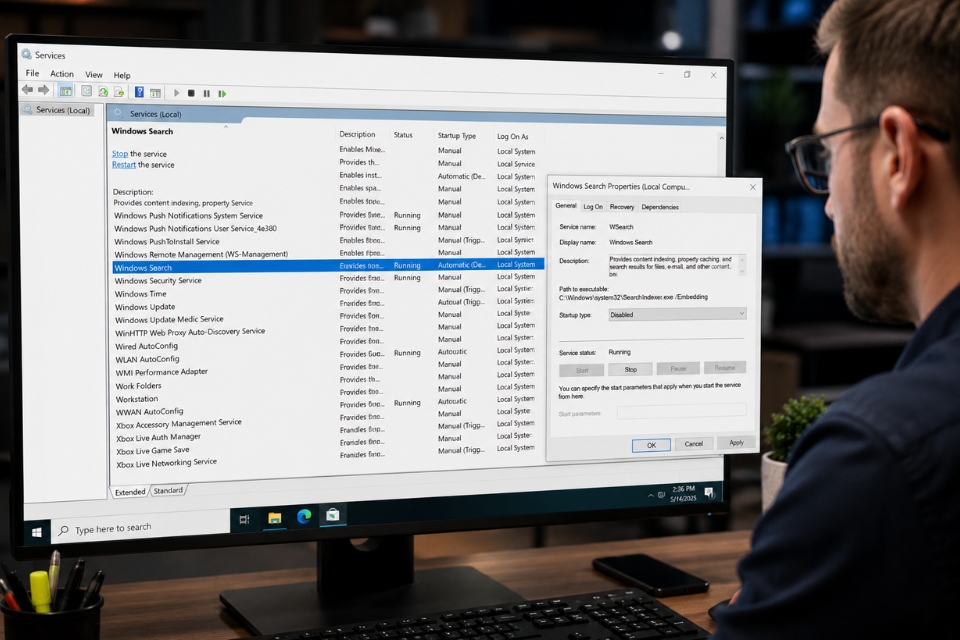The height and width of the screenshot is (640, 960).
Task: Select Windows Push Notifications User Service_4e380
Action: [195, 228]
